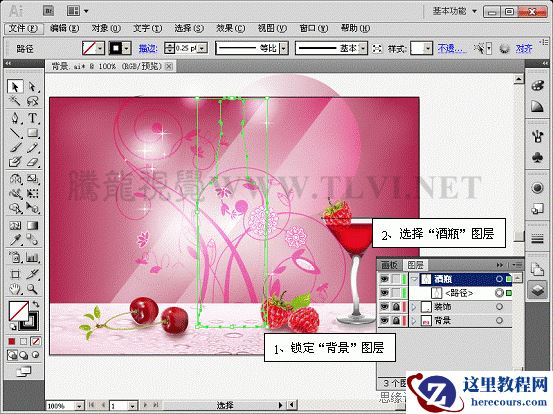Click the 描边 stroke link

148,48
